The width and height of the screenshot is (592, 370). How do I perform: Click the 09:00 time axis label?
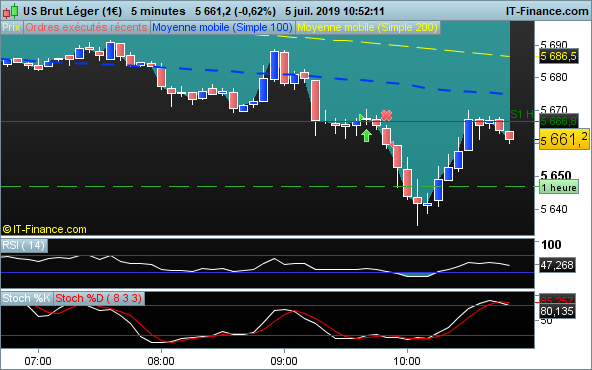click(284, 361)
